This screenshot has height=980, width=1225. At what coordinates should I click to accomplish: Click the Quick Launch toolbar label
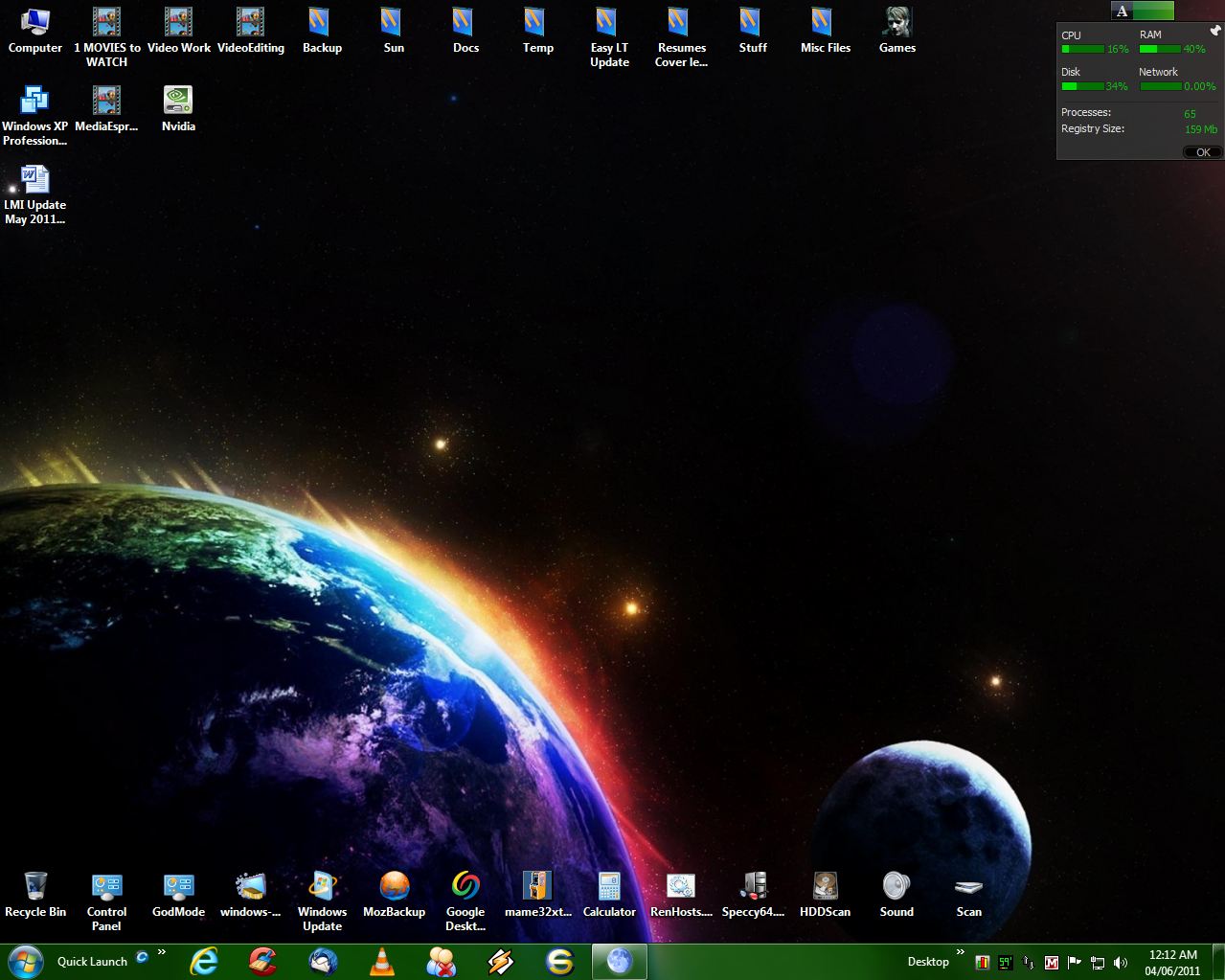tap(92, 962)
